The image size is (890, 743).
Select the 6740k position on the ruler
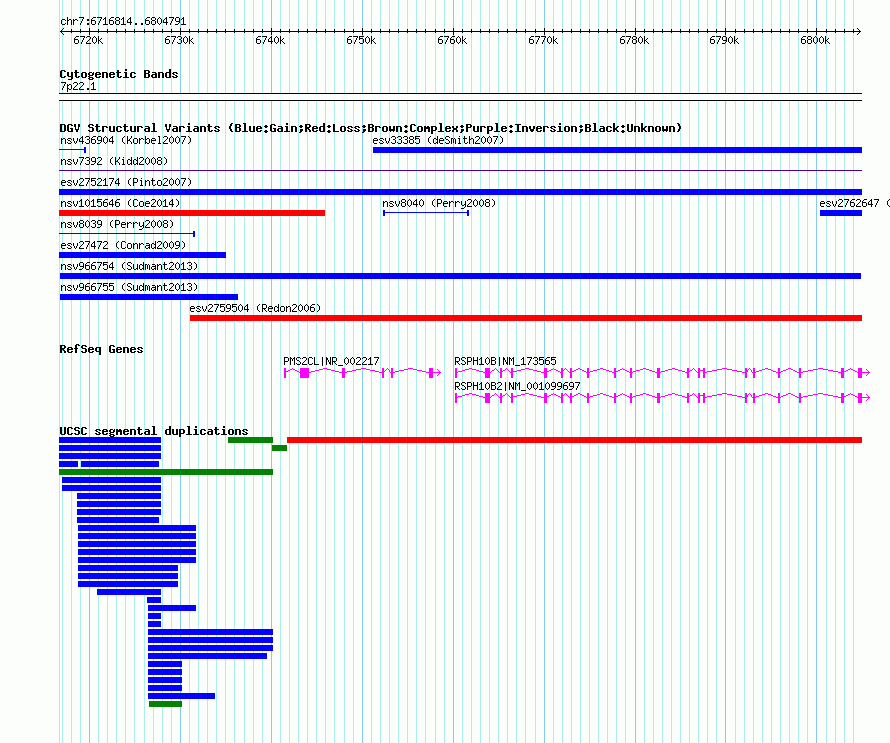270,40
